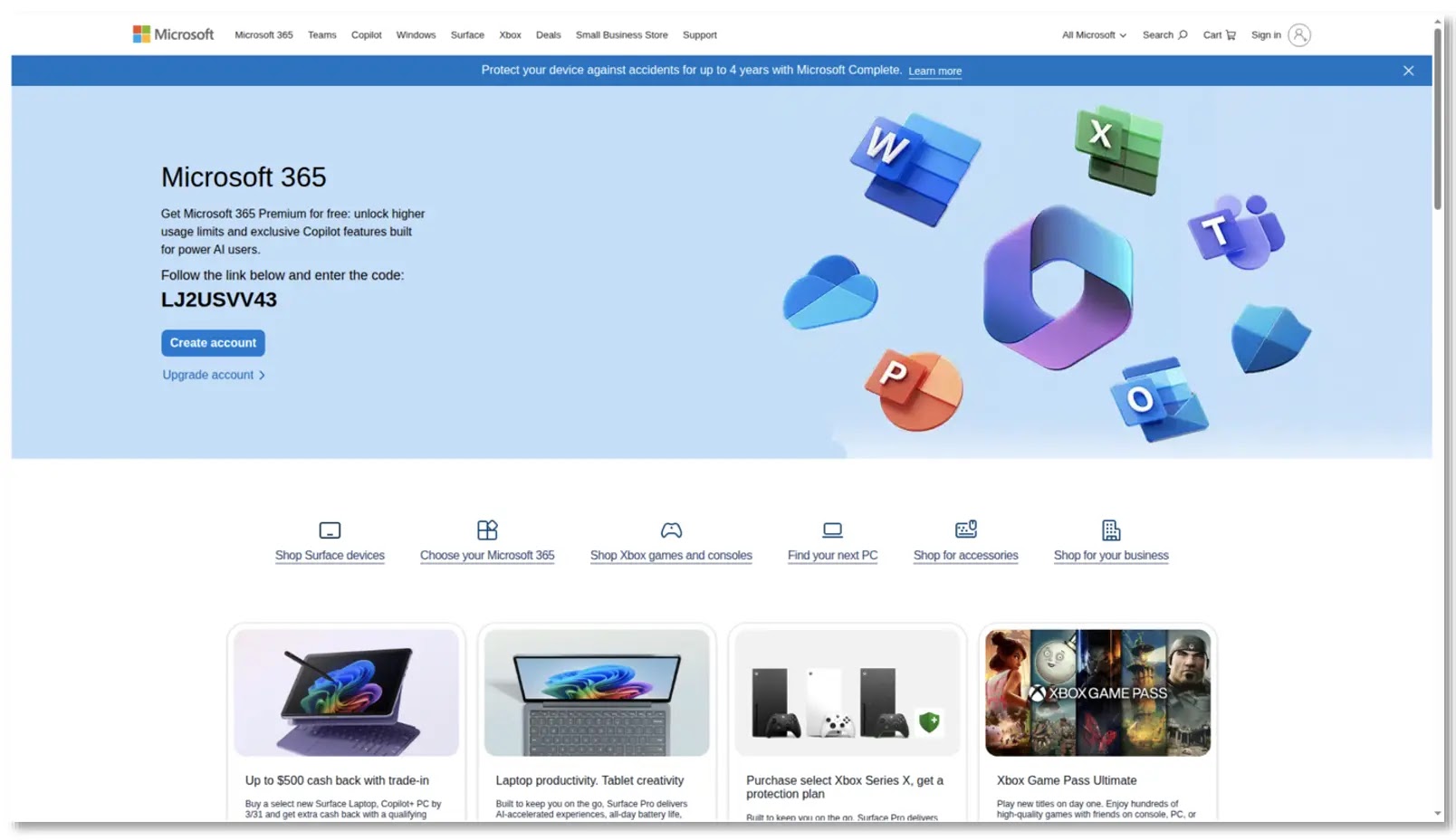Open the Surface Pro laptop card image

pyautogui.click(x=597, y=692)
